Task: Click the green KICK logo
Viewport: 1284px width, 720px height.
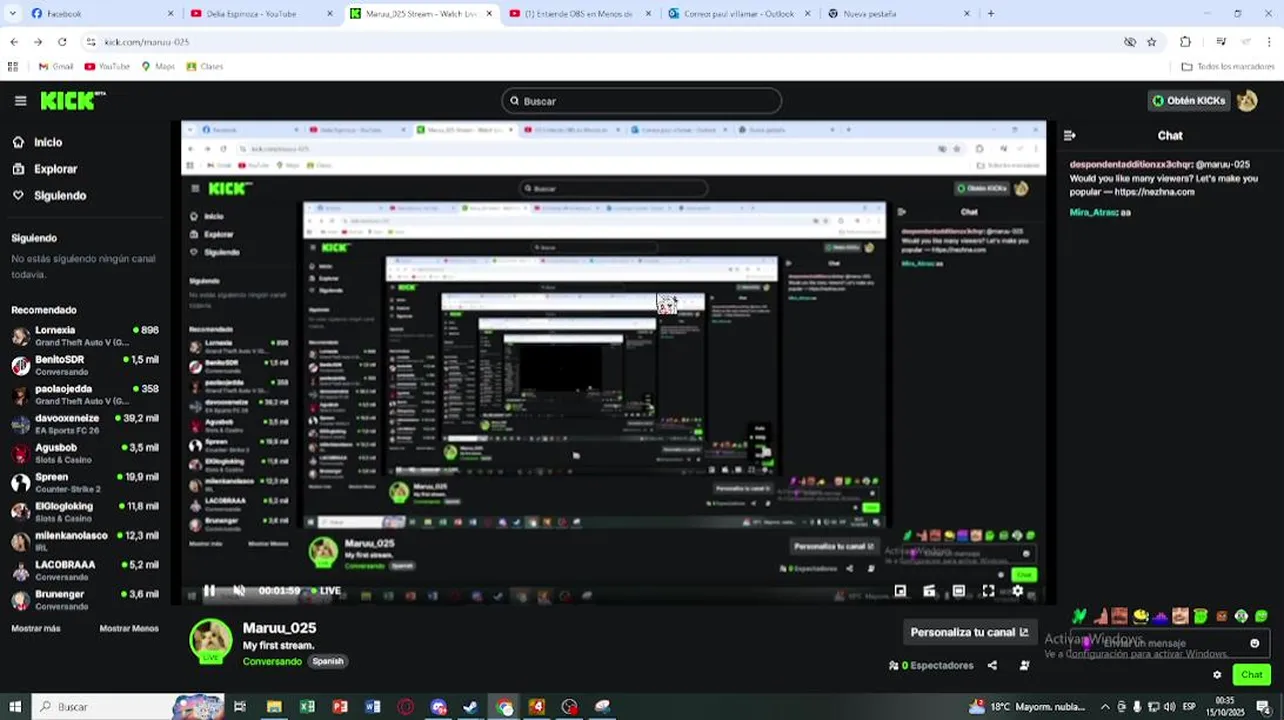Action: (72, 101)
